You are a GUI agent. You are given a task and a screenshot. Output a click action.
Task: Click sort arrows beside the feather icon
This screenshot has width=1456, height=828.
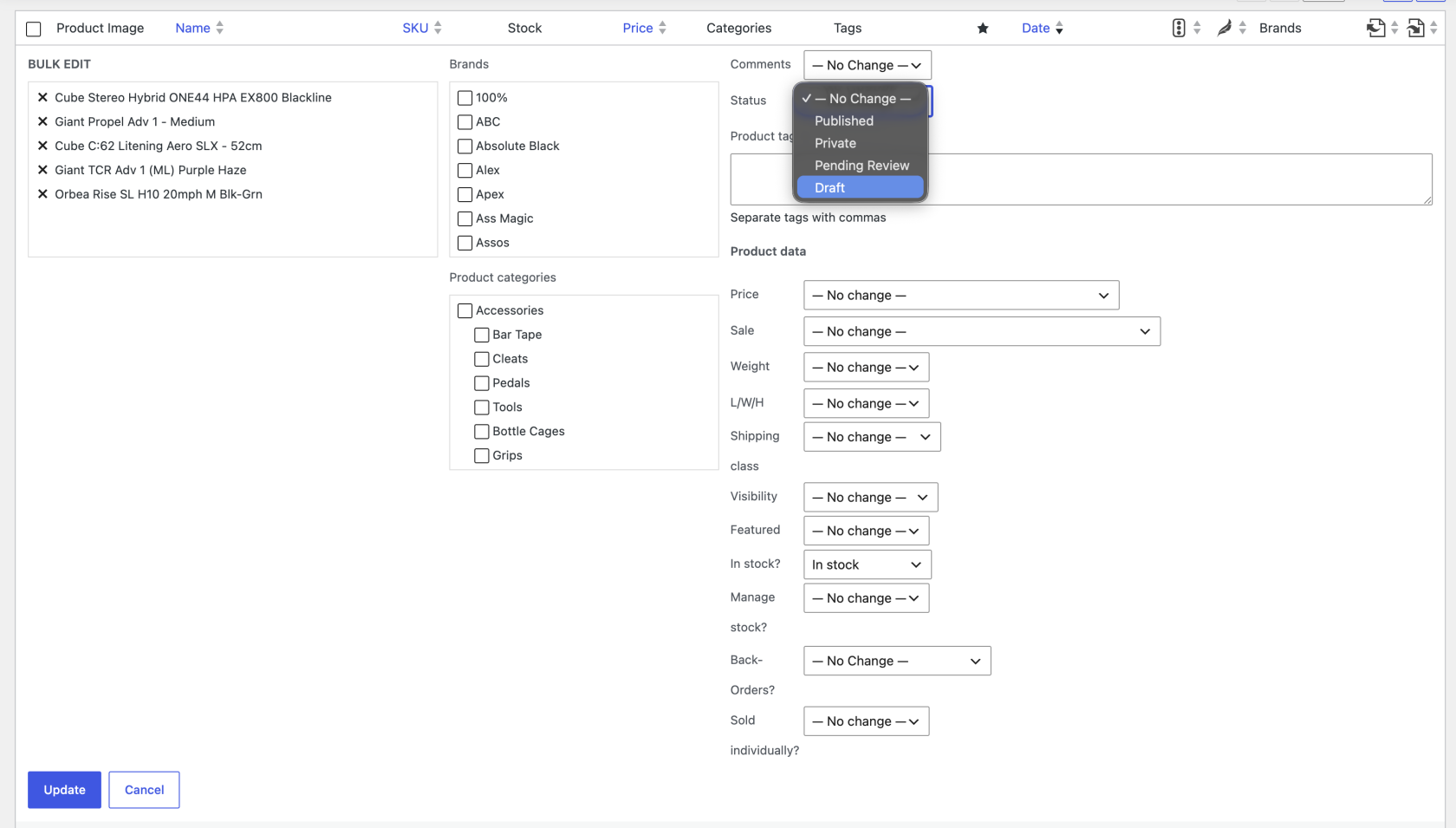coord(1242,28)
